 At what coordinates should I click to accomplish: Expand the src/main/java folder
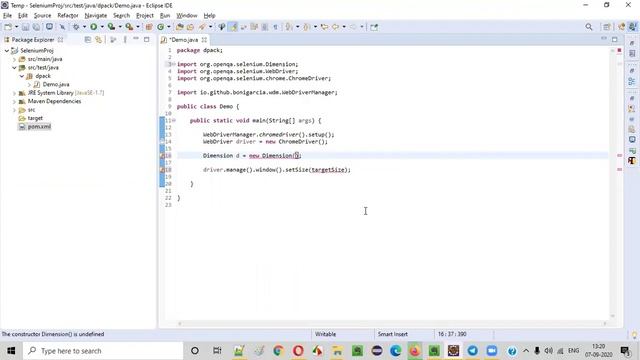tap(14, 59)
